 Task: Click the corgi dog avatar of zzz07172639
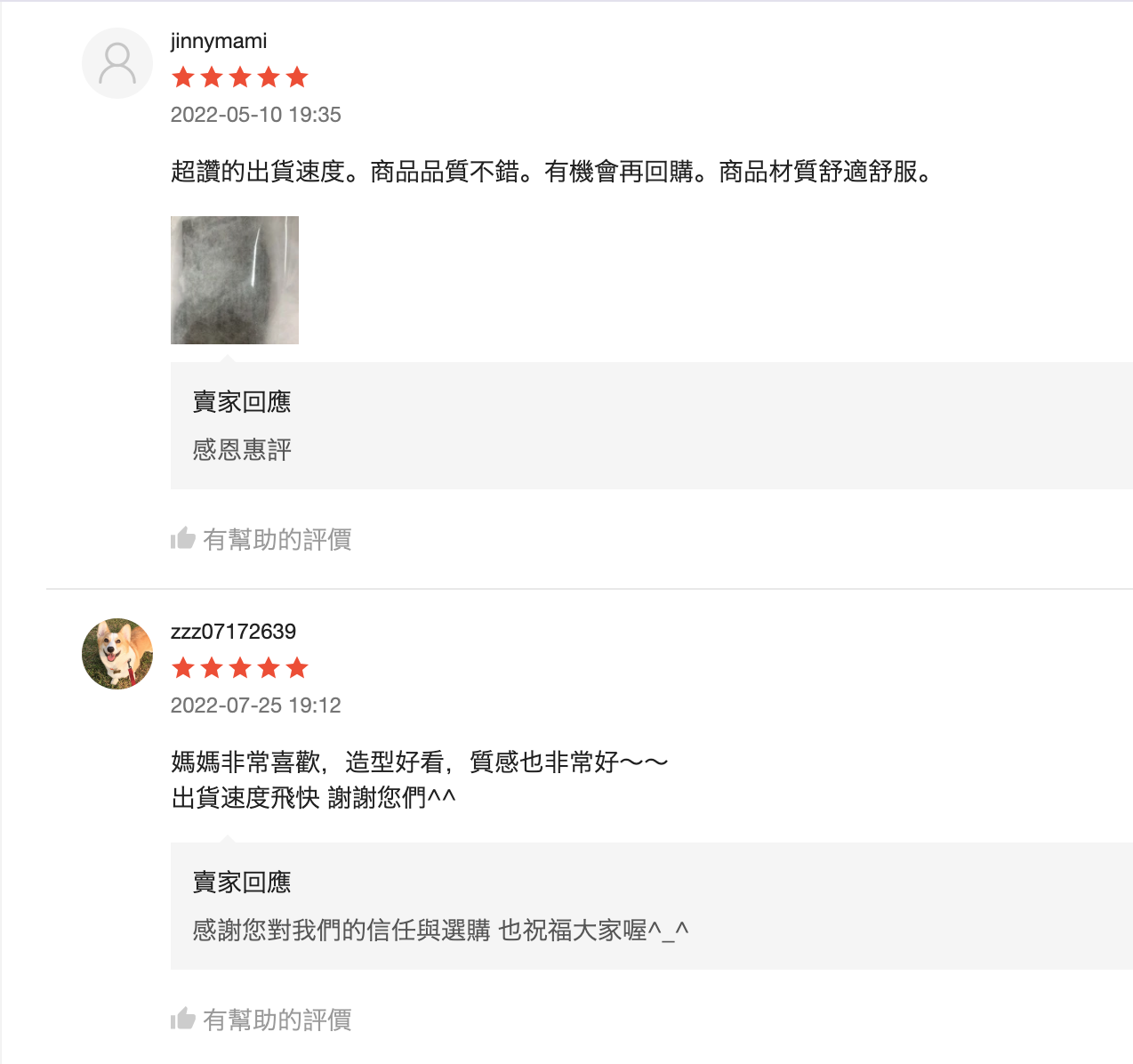[117, 653]
